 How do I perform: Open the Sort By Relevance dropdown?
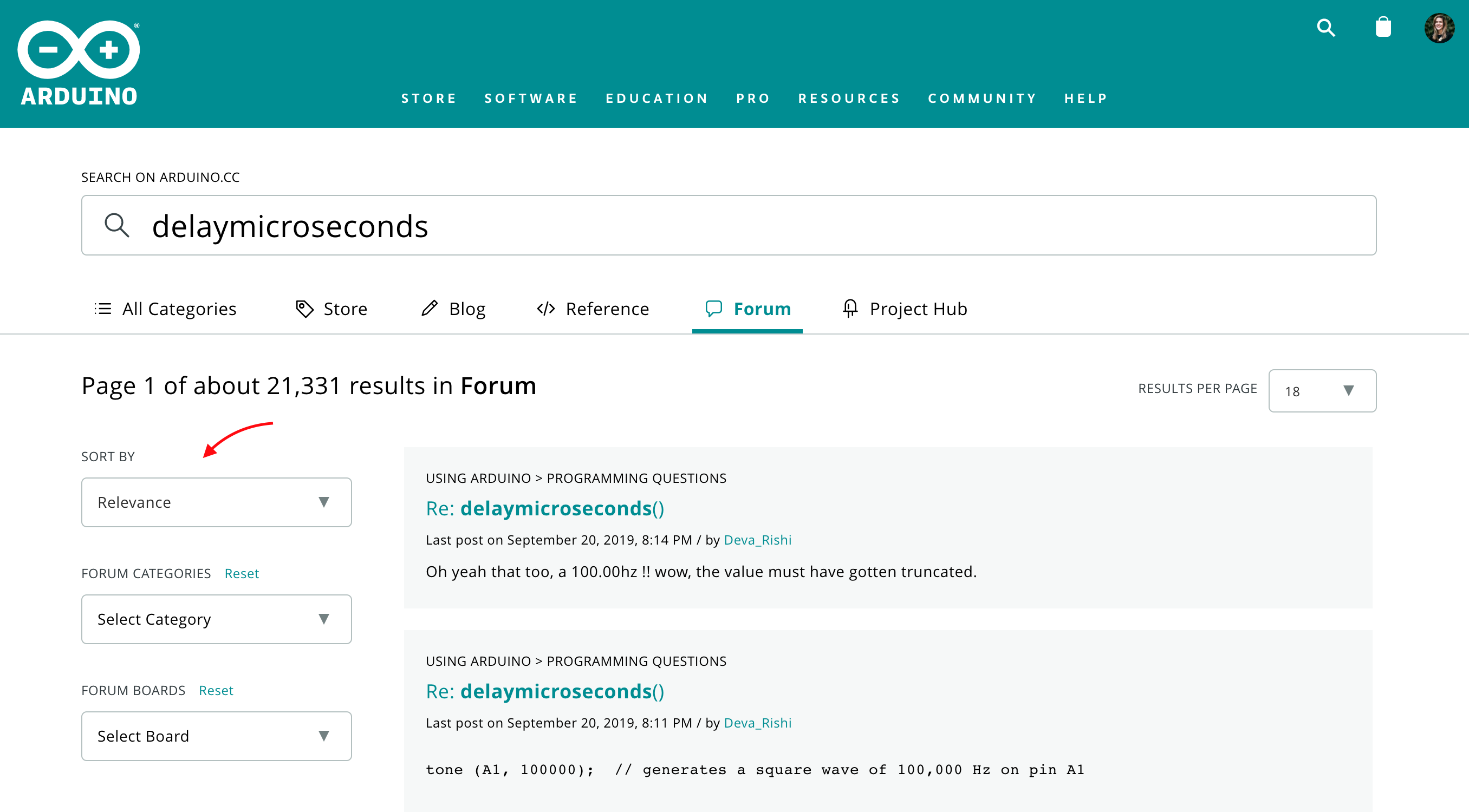(x=216, y=502)
